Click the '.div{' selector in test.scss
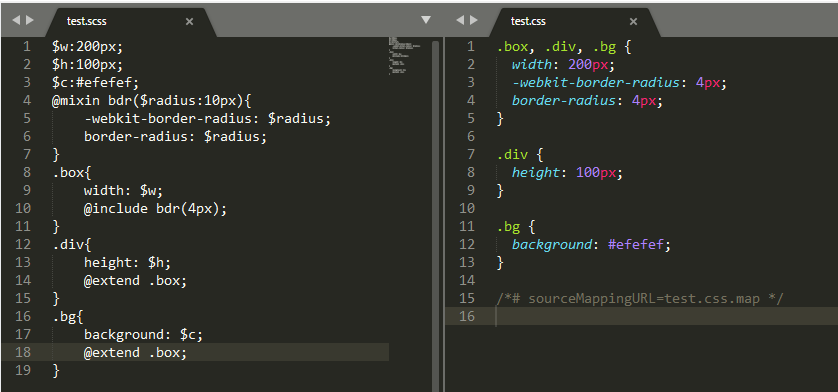This screenshot has width=838, height=392. 72,244
